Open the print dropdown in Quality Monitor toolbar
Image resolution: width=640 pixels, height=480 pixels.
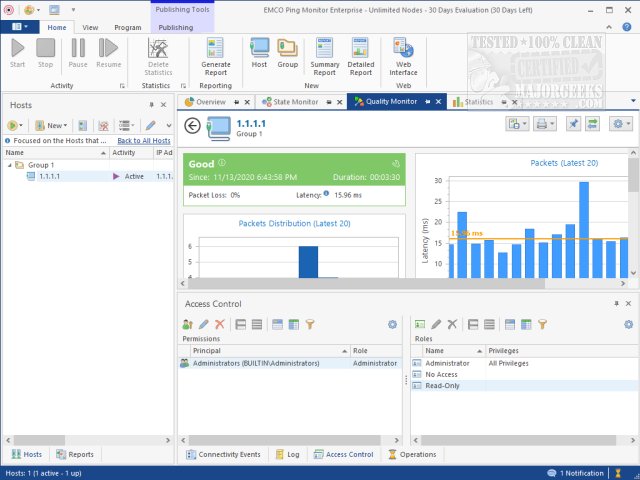point(546,123)
